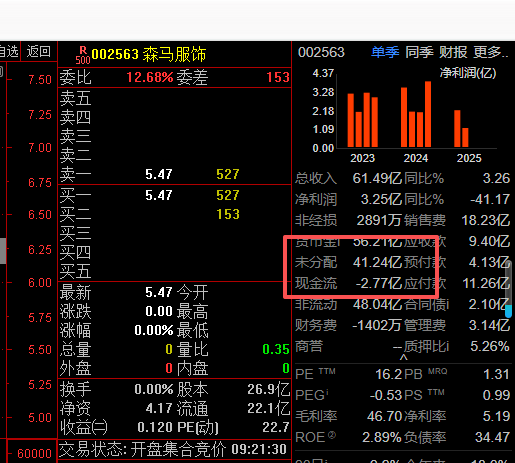Click the 002563 code in the finance panel
Screen dimensions: 515x463
tap(321, 52)
